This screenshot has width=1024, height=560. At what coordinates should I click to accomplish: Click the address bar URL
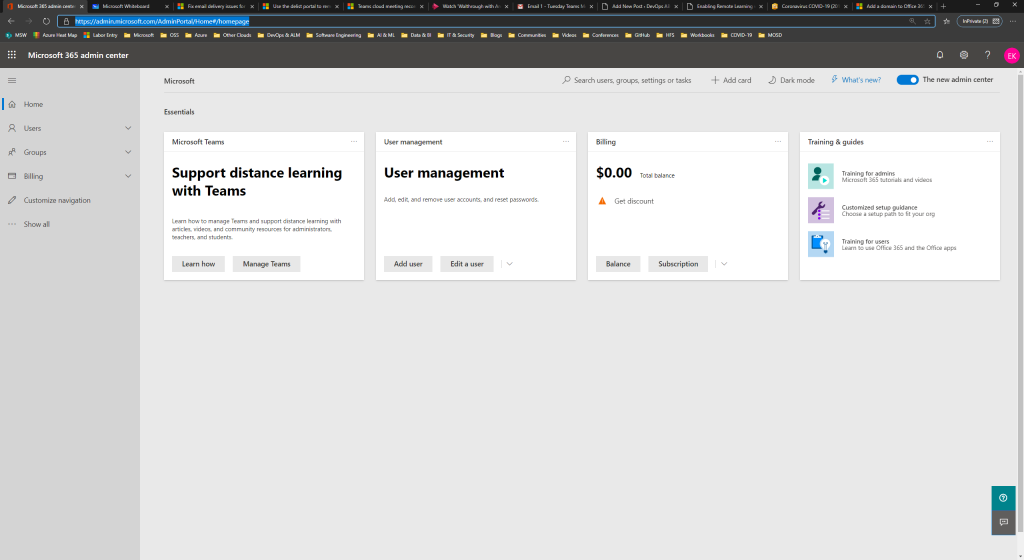(x=162, y=21)
